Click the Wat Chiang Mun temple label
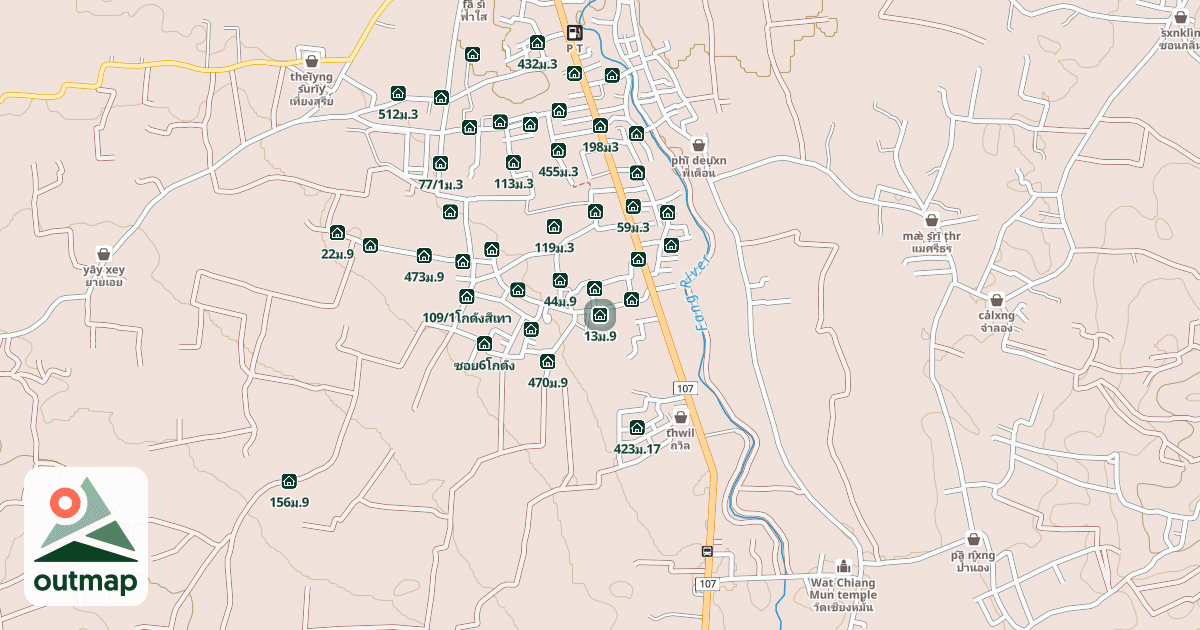Screen dimensions: 1200x630 pyautogui.click(x=843, y=594)
